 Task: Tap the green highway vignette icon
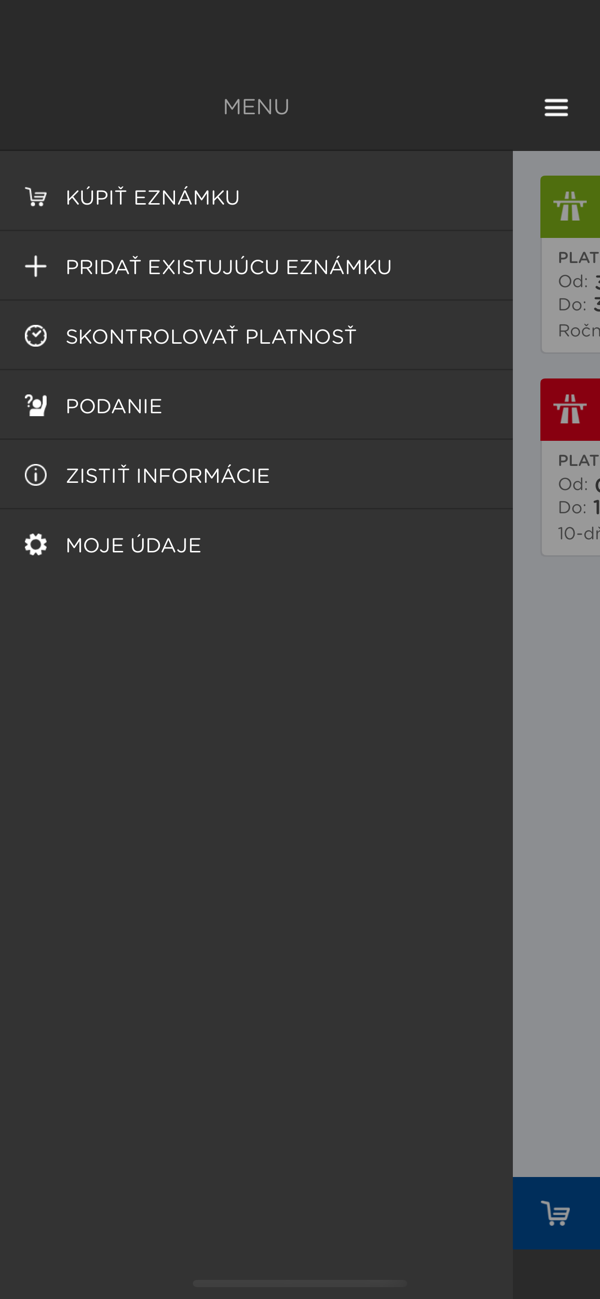click(x=570, y=207)
